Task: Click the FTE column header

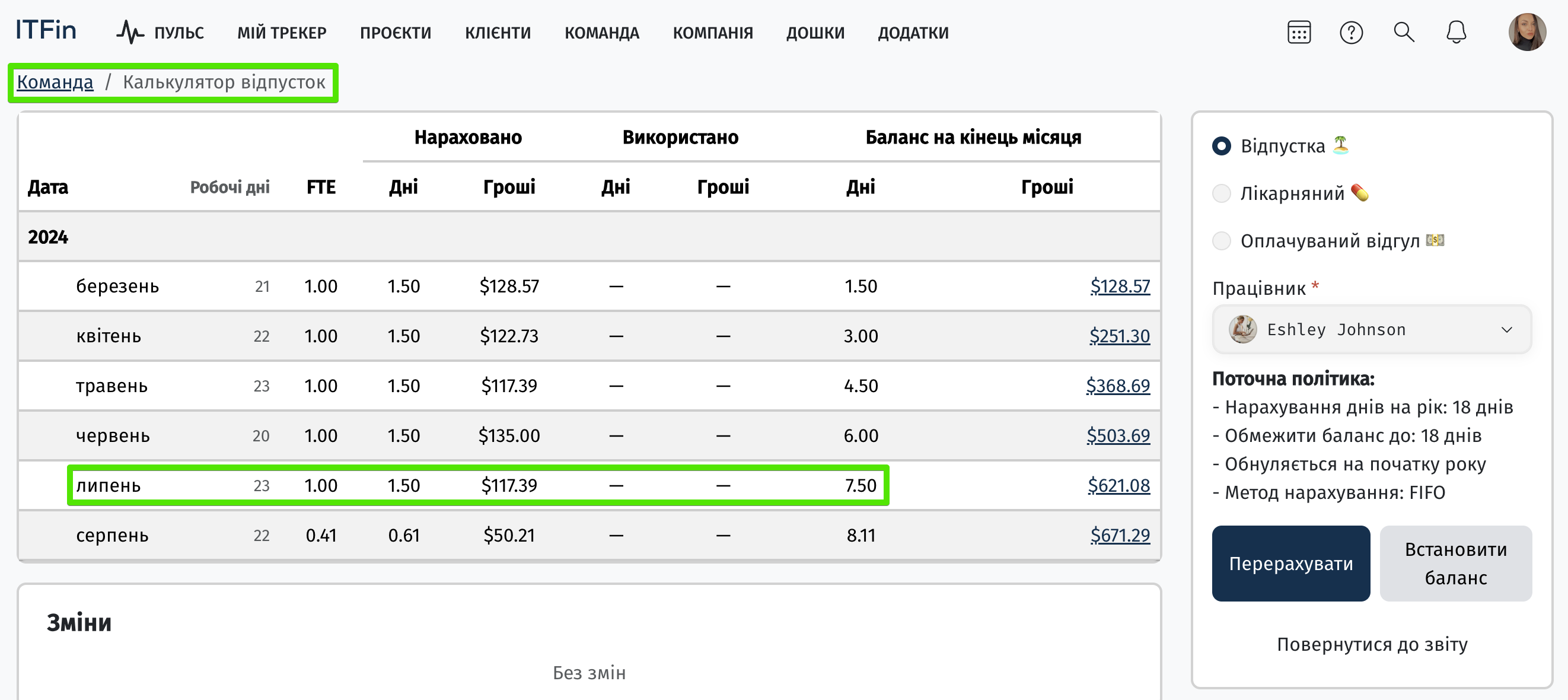Action: point(321,187)
